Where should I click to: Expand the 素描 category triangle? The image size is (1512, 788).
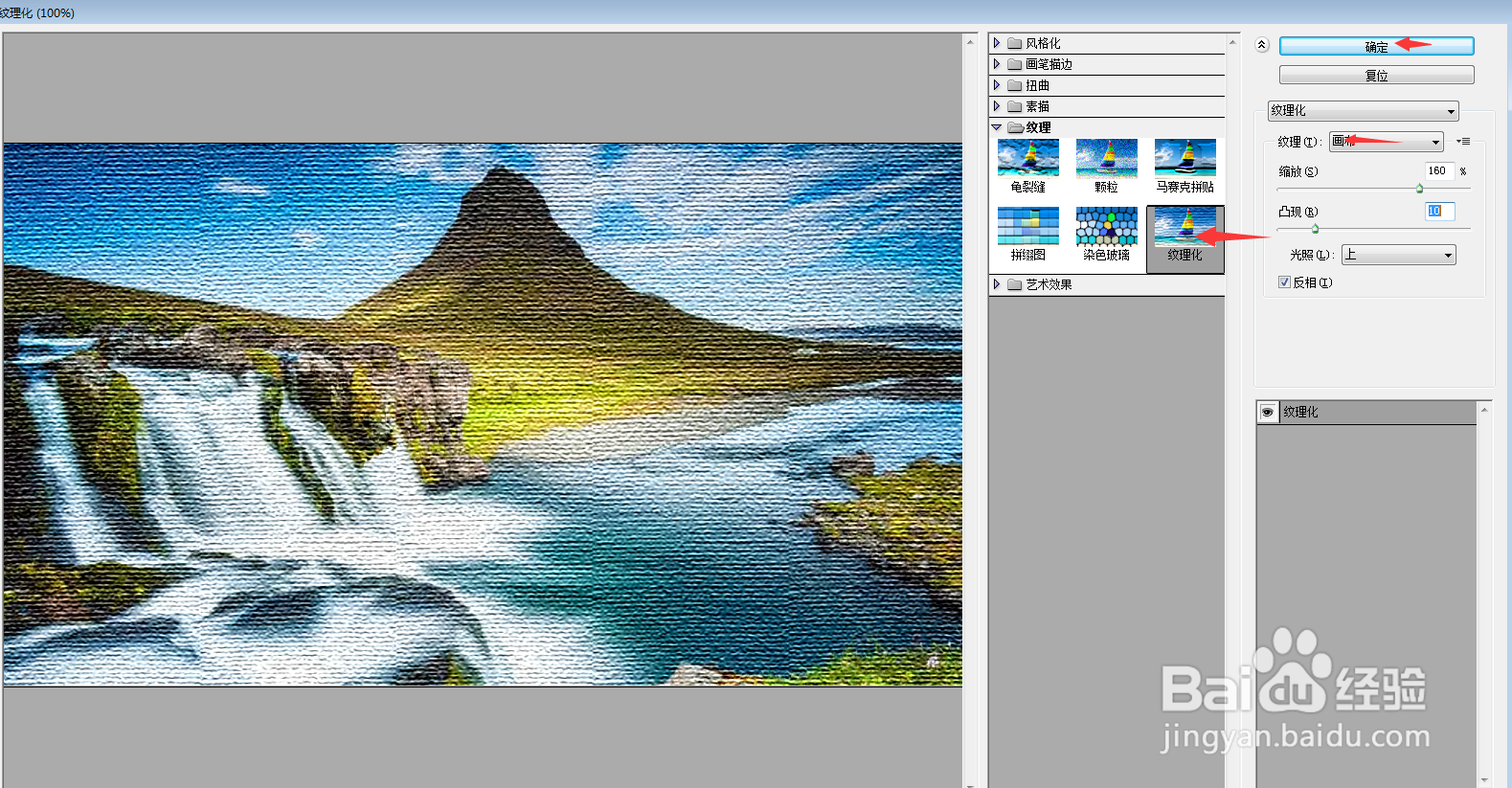[x=997, y=106]
